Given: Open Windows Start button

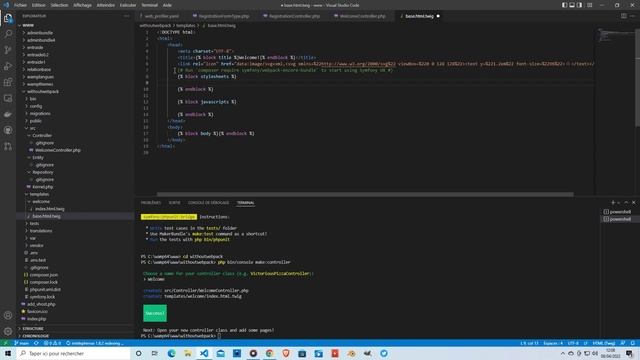Looking at the screenshot, I should coord(8,353).
